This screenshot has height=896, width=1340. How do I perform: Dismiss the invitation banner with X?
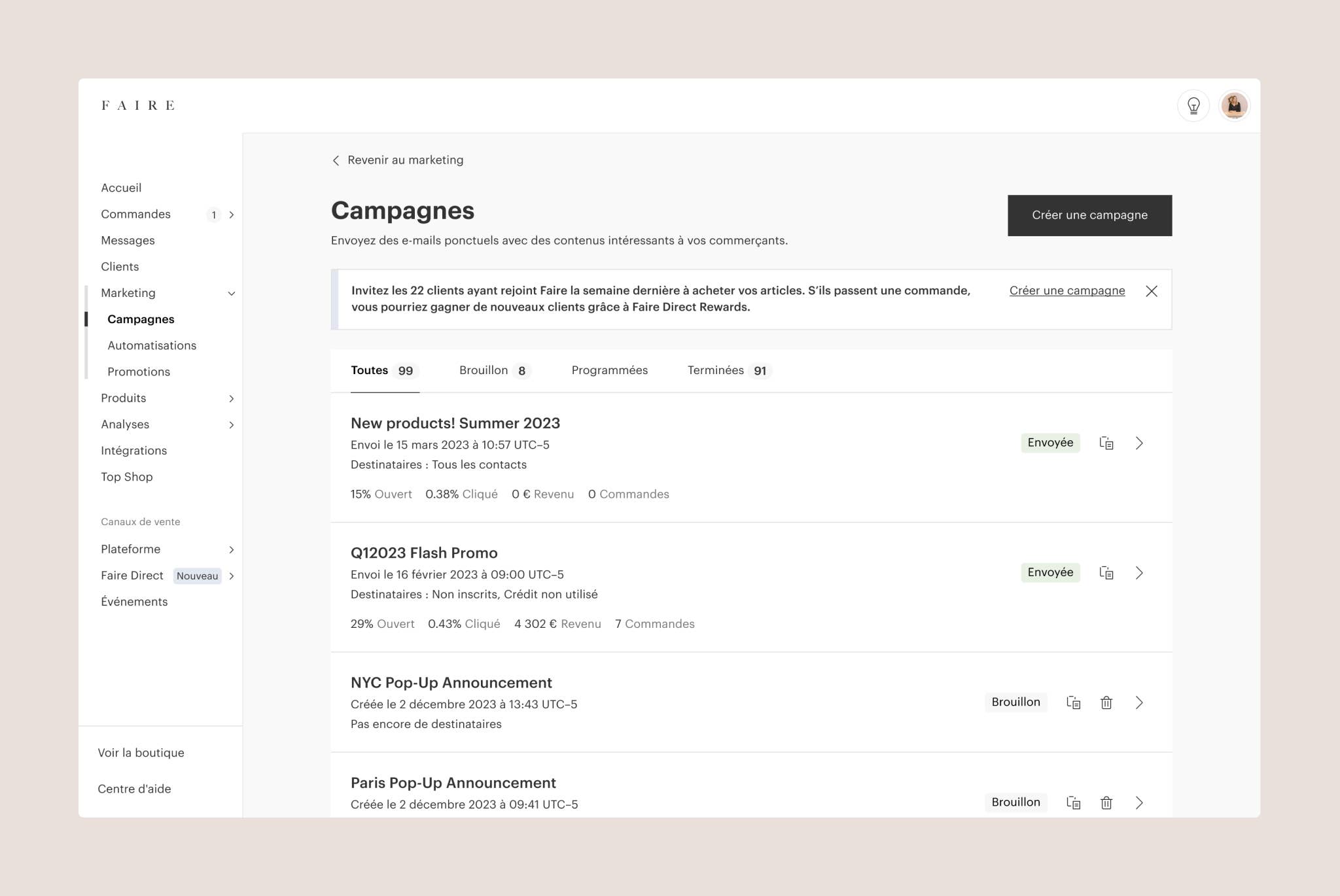coord(1152,291)
